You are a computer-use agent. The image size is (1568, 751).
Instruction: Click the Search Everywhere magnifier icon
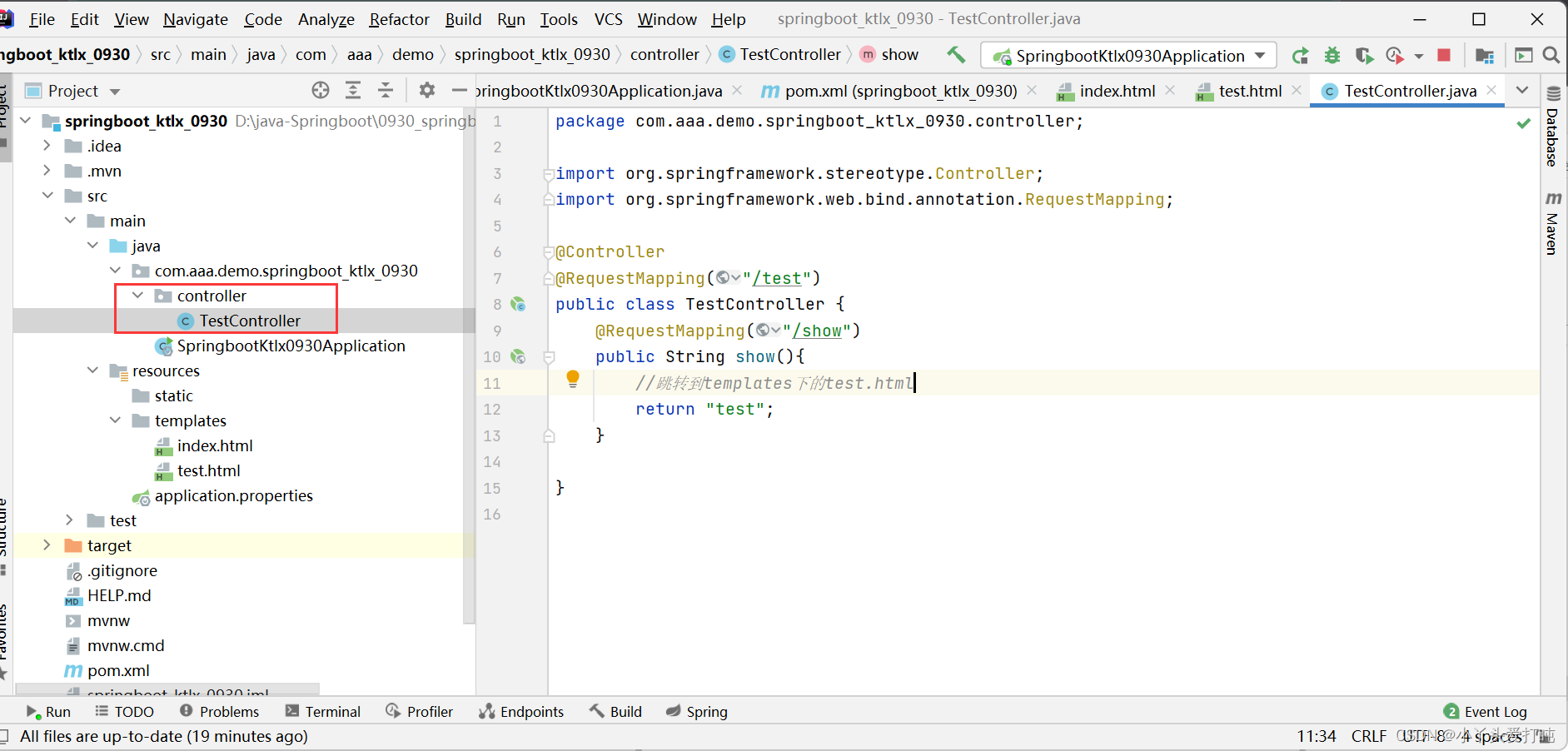(1551, 55)
